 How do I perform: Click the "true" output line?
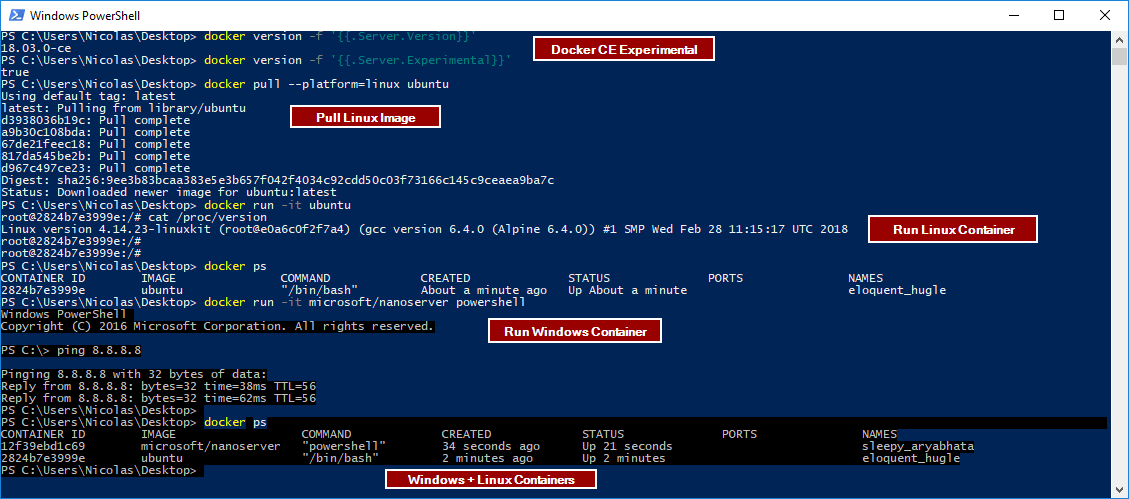[15, 73]
